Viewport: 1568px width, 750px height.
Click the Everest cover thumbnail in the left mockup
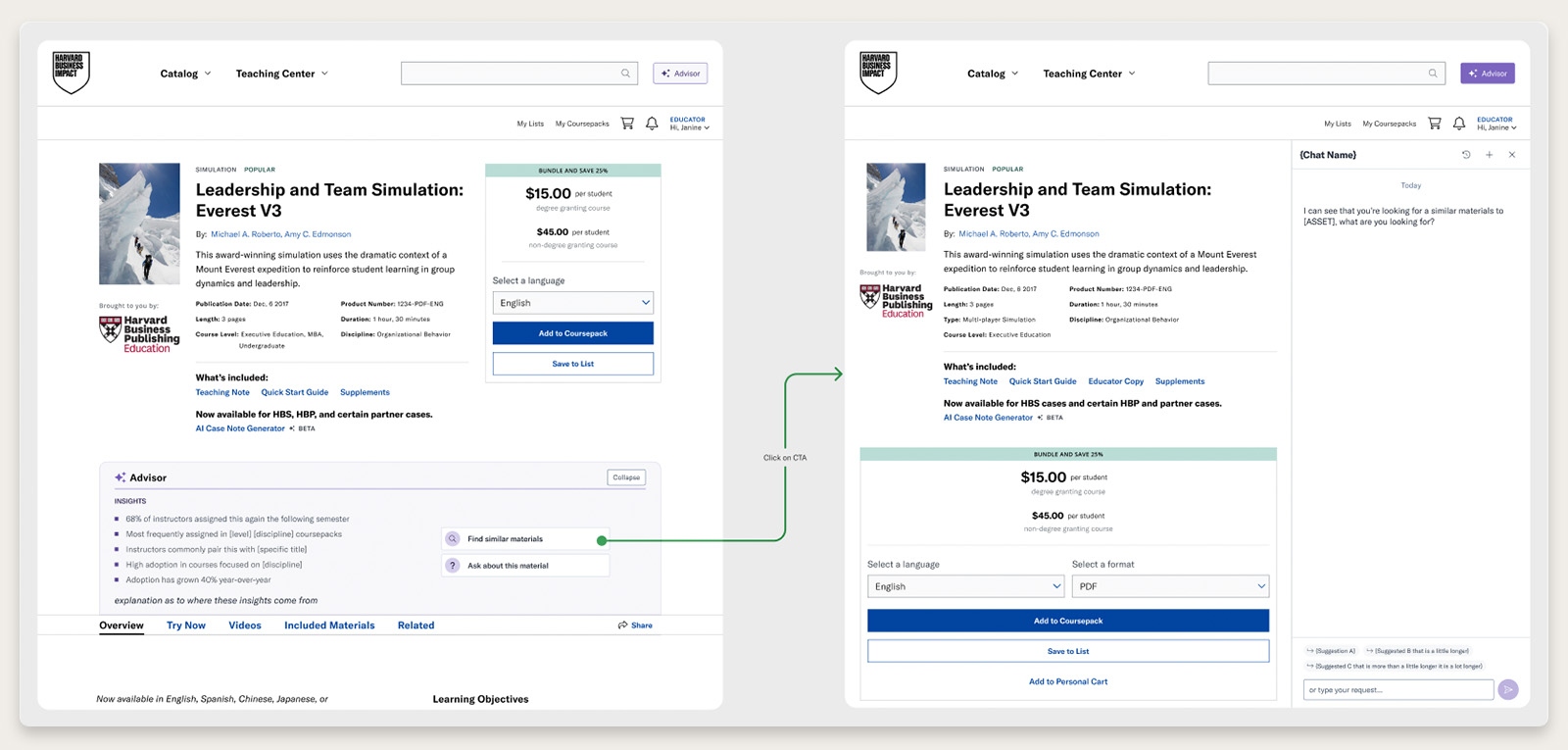(139, 224)
